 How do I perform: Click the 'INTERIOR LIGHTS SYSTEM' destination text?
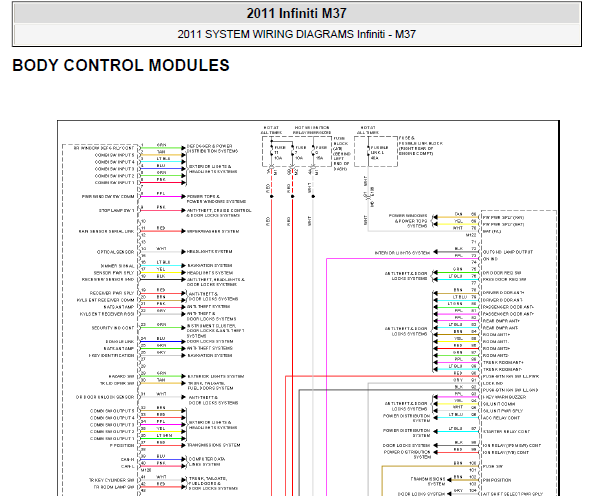[402, 253]
